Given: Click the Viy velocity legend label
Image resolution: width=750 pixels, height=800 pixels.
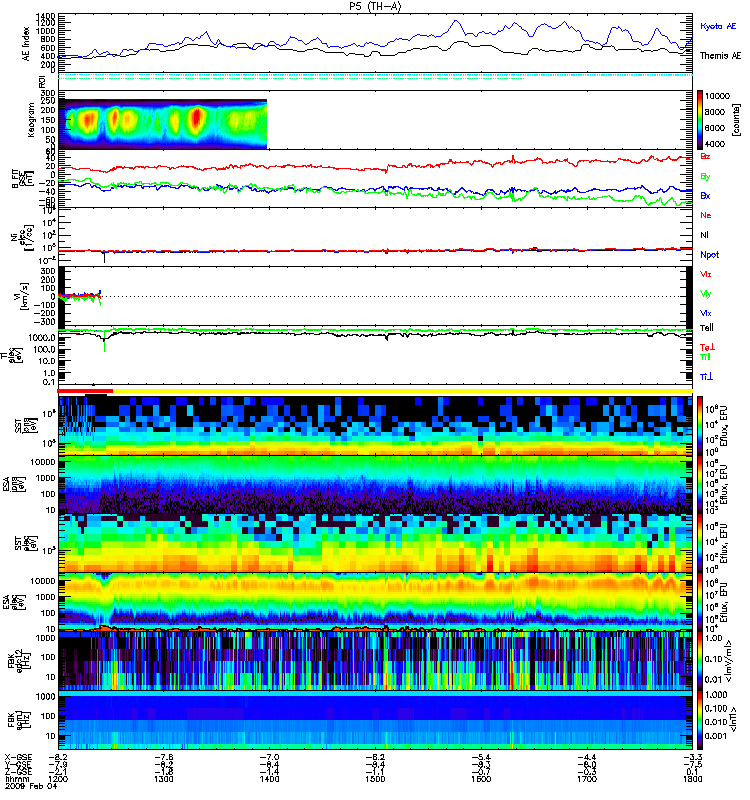Looking at the screenshot, I should click(x=706, y=294).
